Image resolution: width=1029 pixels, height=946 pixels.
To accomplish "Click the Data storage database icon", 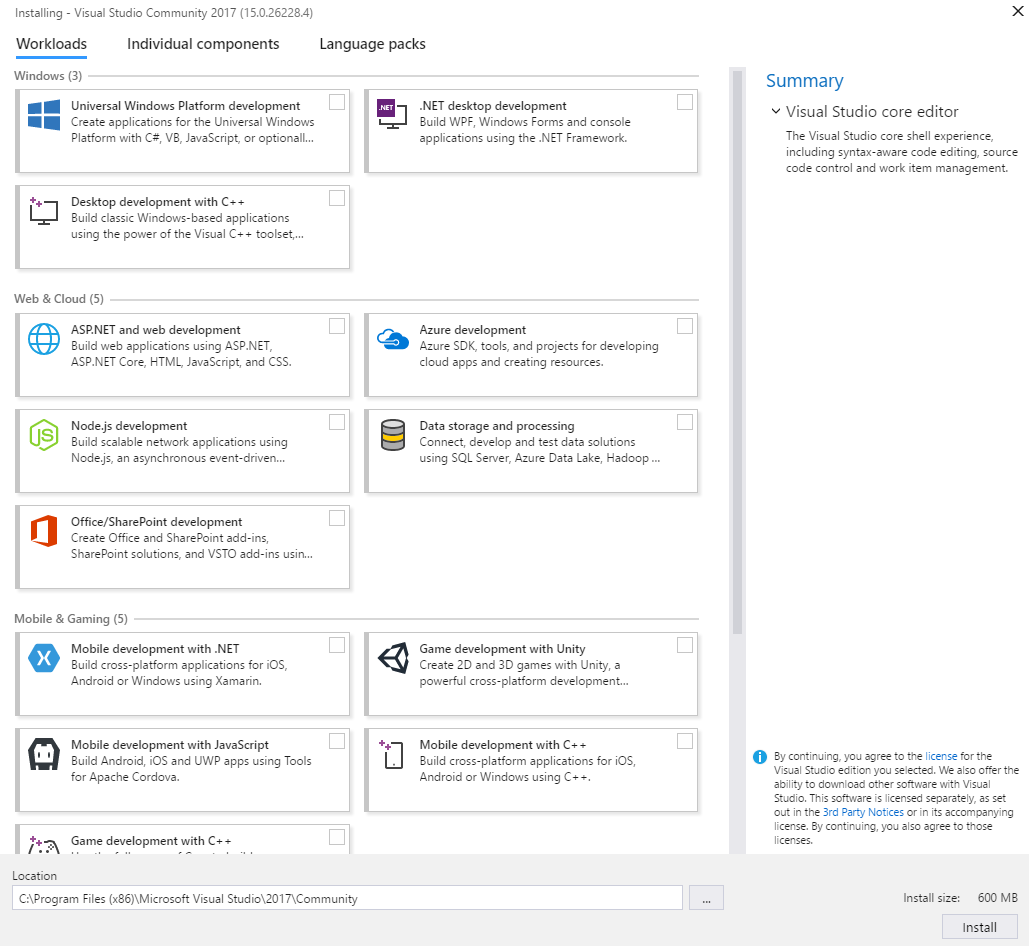I will pos(392,435).
